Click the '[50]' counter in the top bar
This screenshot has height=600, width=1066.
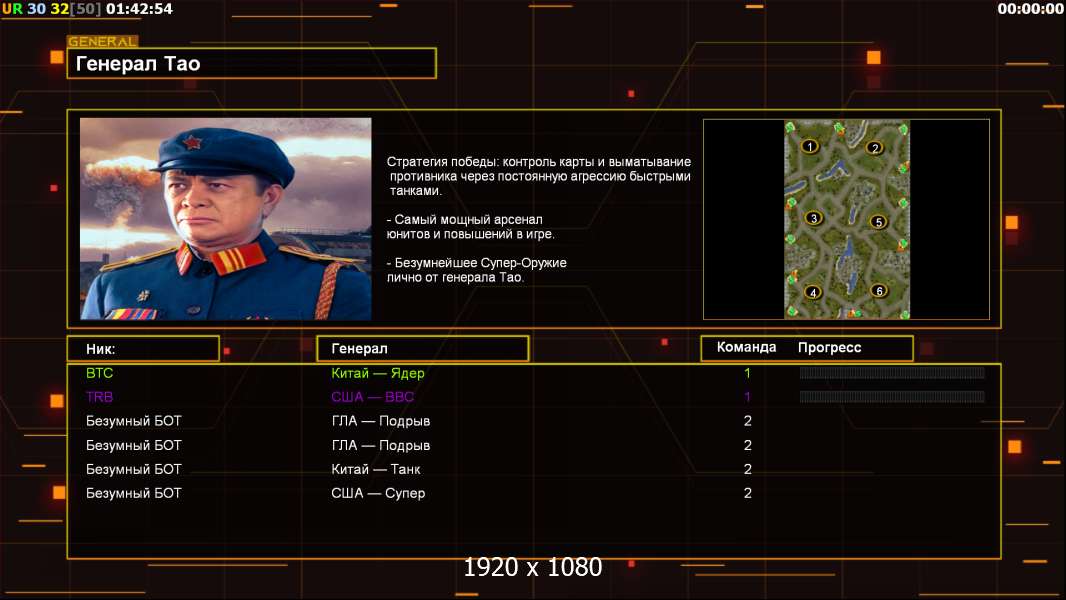(86, 9)
